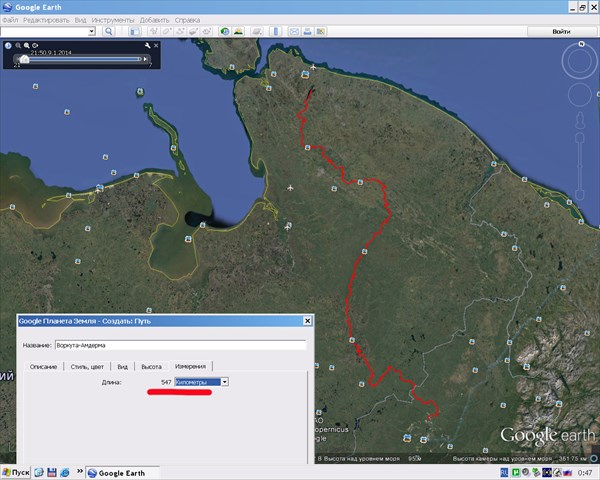The image size is (600, 480).
Task: Click the Войти sign-in button
Action: coord(561,31)
